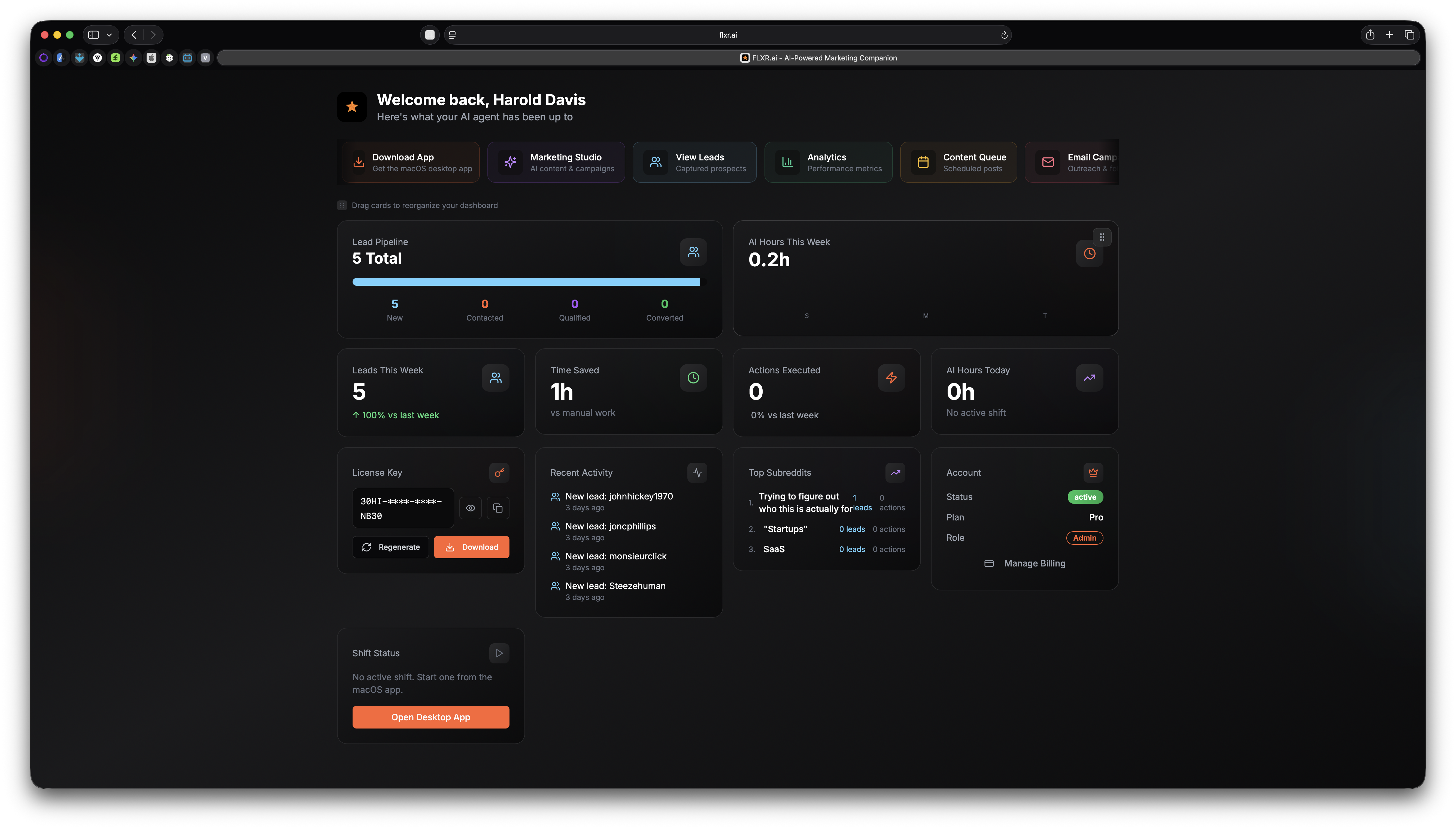
Task: Click the drag handle on AI Hours card
Action: pos(1102,237)
